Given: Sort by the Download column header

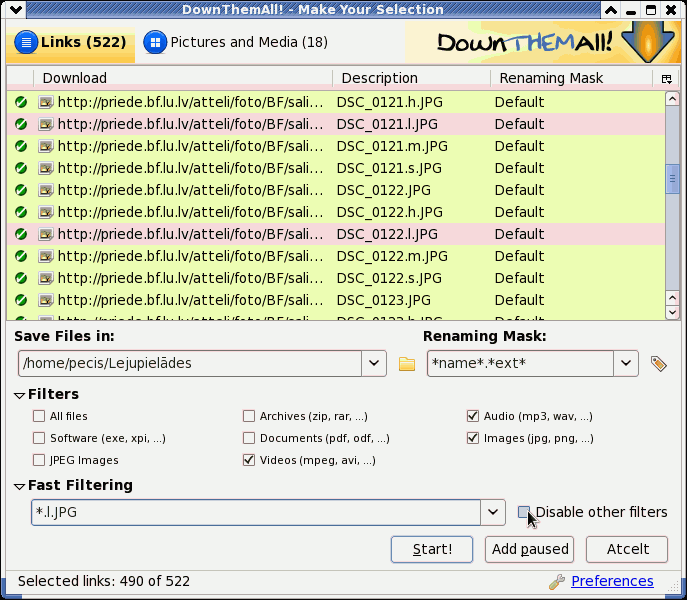Looking at the screenshot, I should tap(183, 78).
